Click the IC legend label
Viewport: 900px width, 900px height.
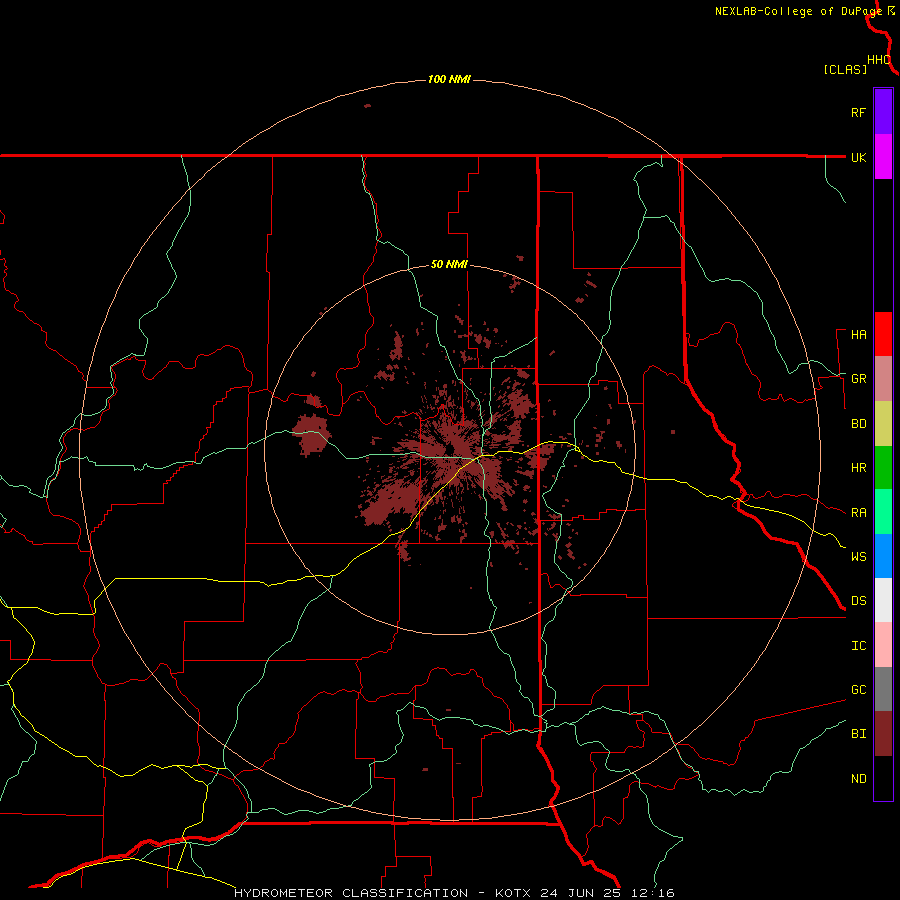pos(858,646)
